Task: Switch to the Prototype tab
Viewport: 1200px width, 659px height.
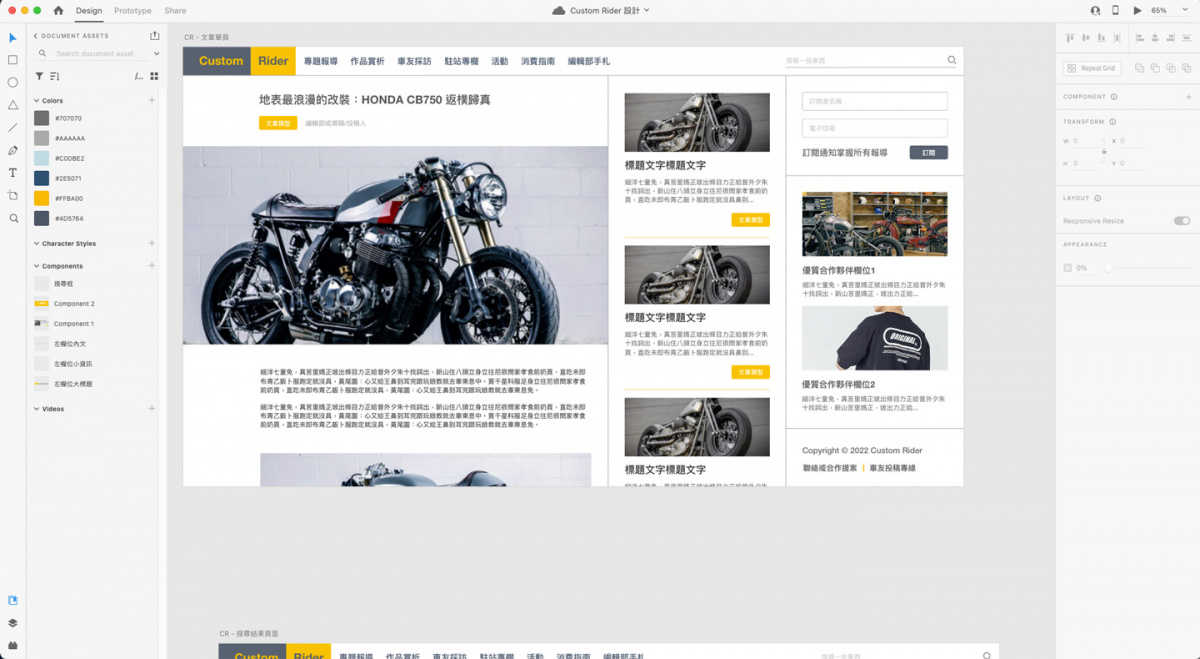Action: click(133, 10)
